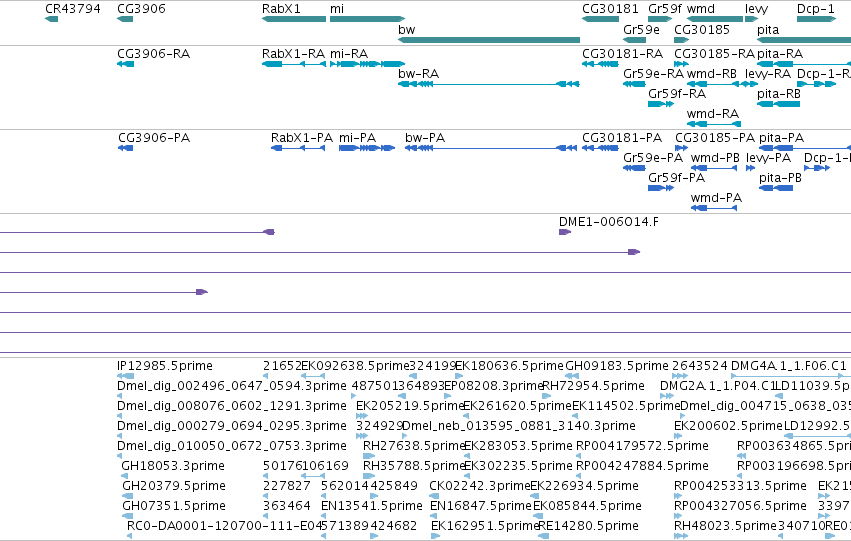Click Dmel_dig_010050_0672_0753.3prime EST
Viewport: 851px width, 541px height.
point(232,447)
